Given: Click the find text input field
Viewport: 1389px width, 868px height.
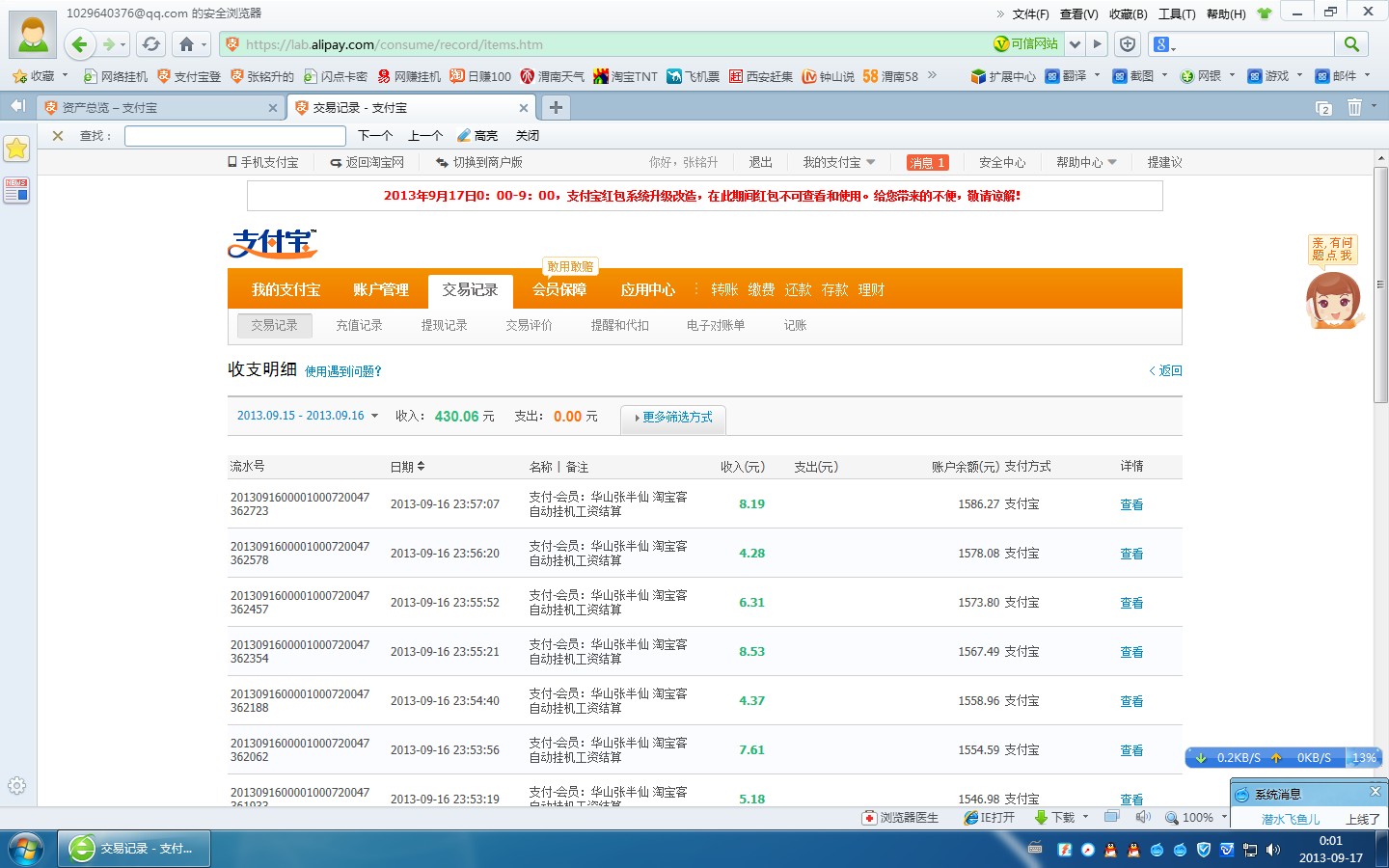Looking at the screenshot, I should tap(235, 136).
